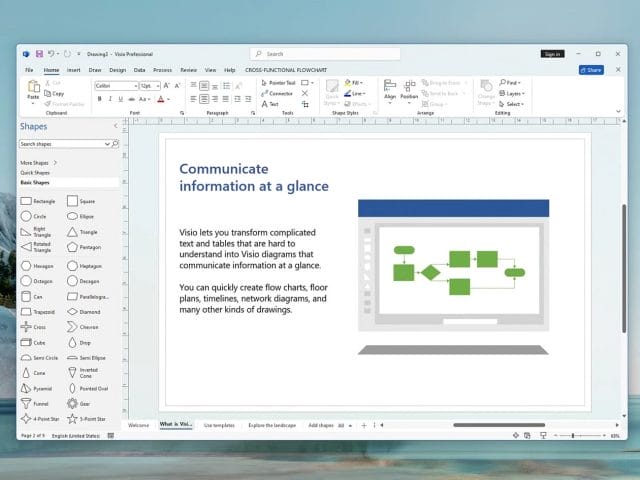The width and height of the screenshot is (640, 480).
Task: Toggle Bold text formatting
Action: point(99,99)
